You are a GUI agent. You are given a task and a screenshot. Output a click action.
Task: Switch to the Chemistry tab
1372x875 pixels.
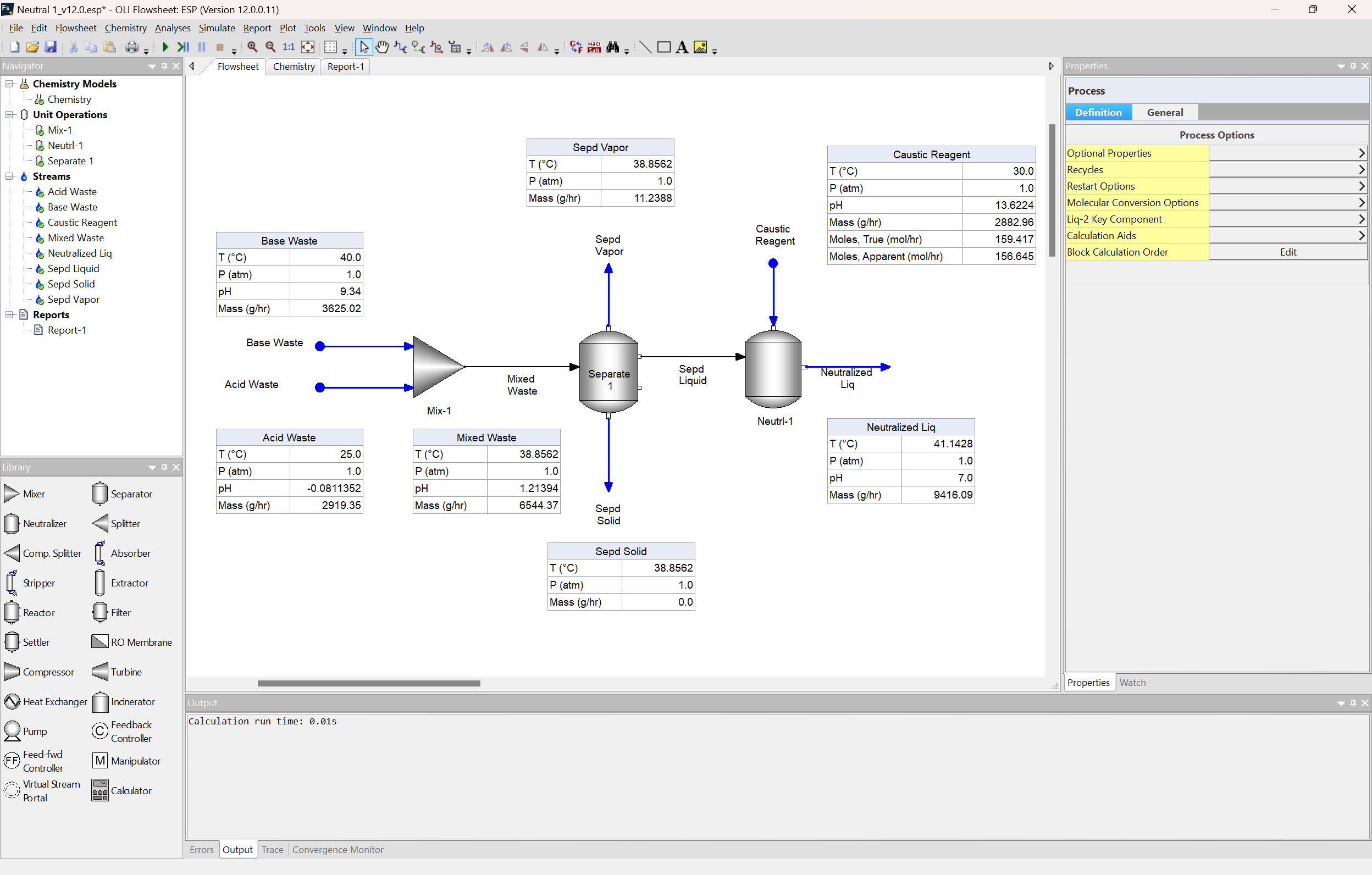coord(293,67)
